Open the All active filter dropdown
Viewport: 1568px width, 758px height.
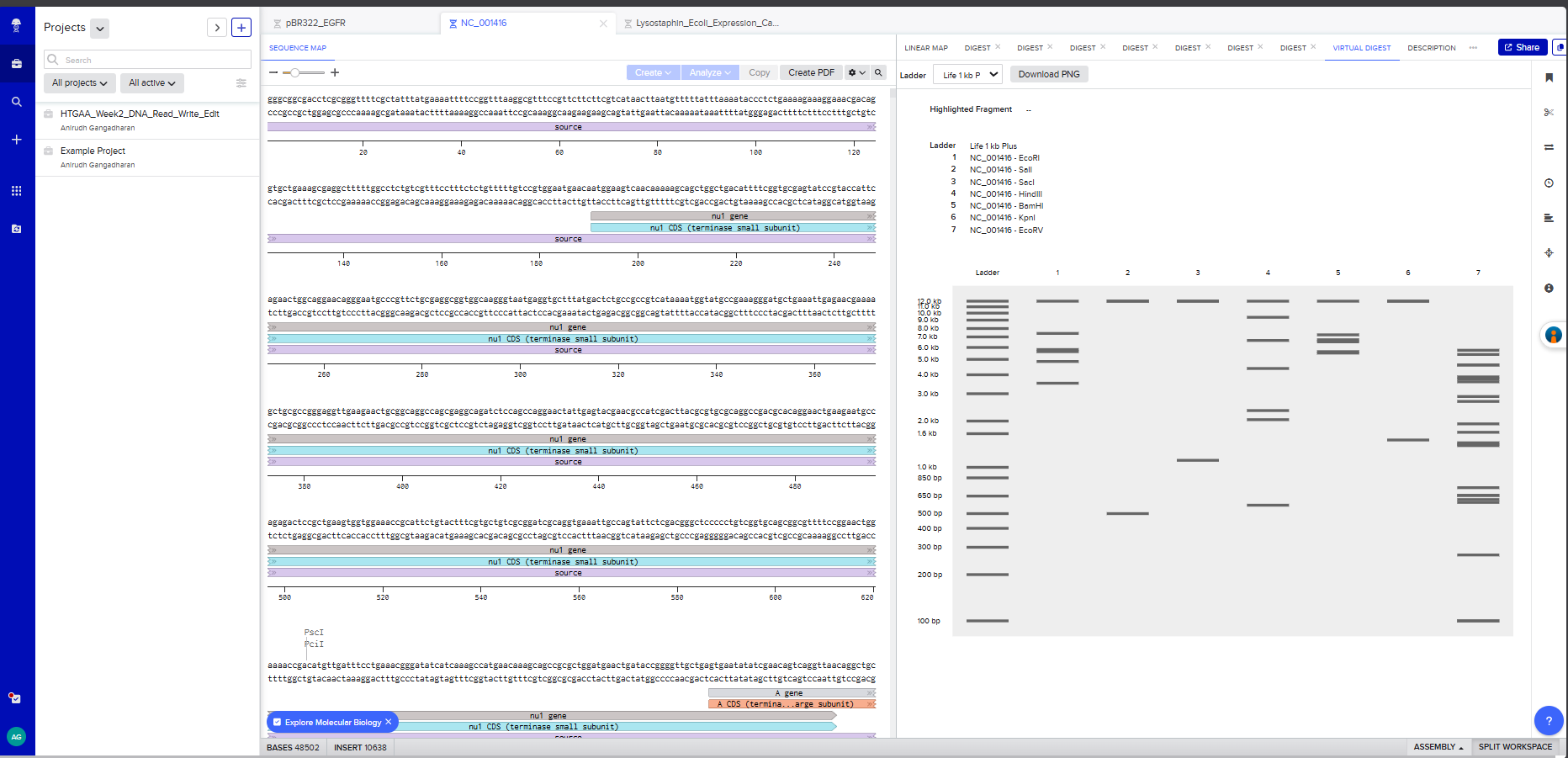pos(151,83)
